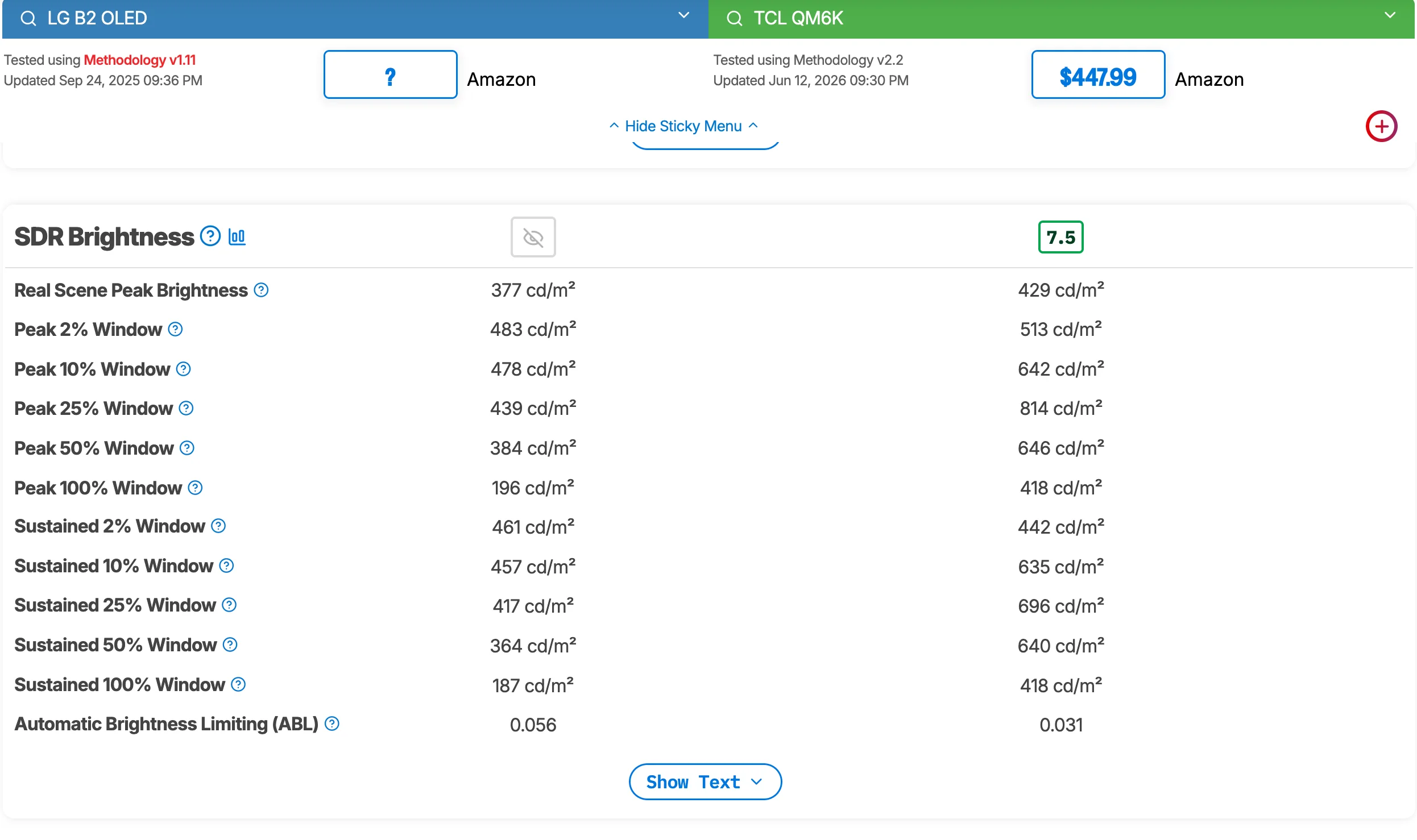This screenshot has height=840, width=1417.
Task: Click the TCL QM6K product name
Action: click(x=798, y=19)
